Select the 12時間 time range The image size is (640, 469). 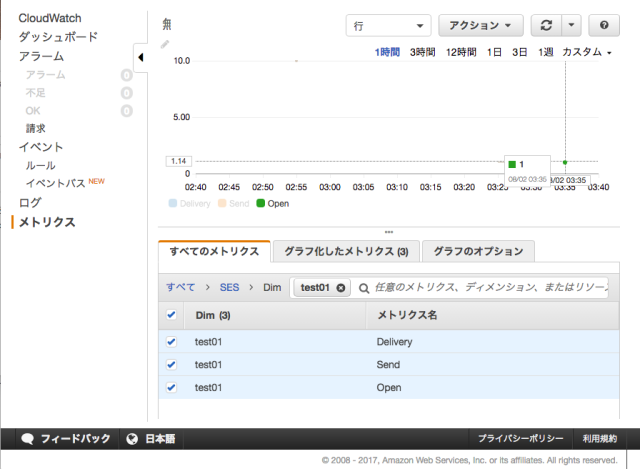[x=461, y=52]
